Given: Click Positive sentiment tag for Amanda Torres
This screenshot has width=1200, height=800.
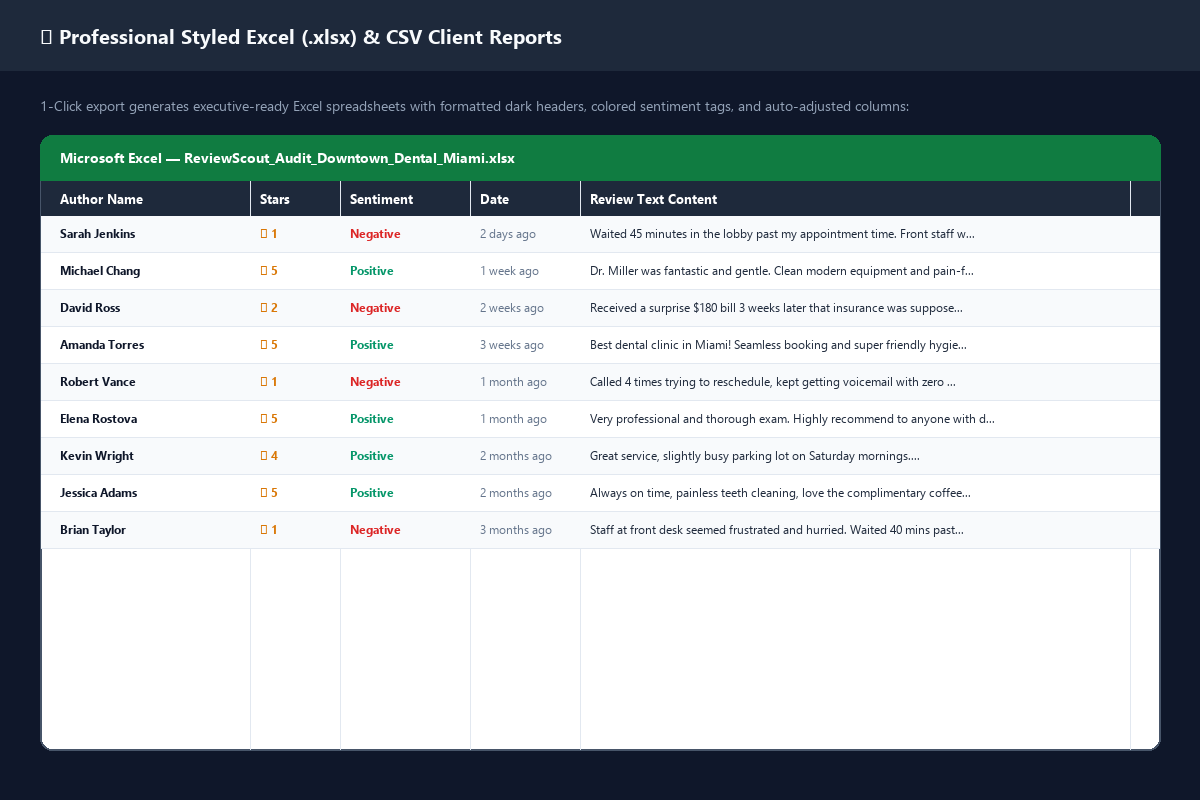Looking at the screenshot, I should coord(372,345).
